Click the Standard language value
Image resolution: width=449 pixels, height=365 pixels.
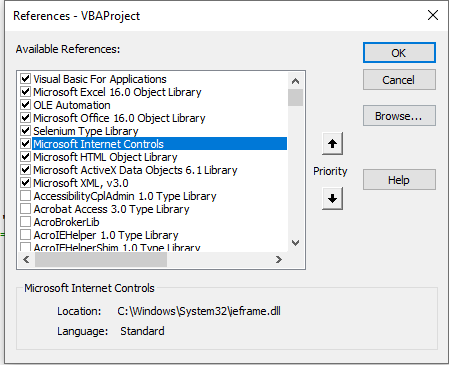coord(142,331)
